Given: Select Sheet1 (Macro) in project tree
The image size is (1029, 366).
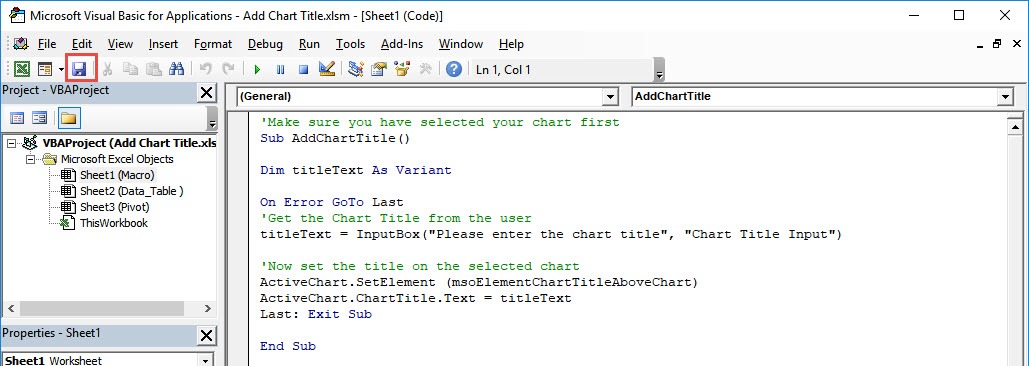Looking at the screenshot, I should click(x=117, y=175).
